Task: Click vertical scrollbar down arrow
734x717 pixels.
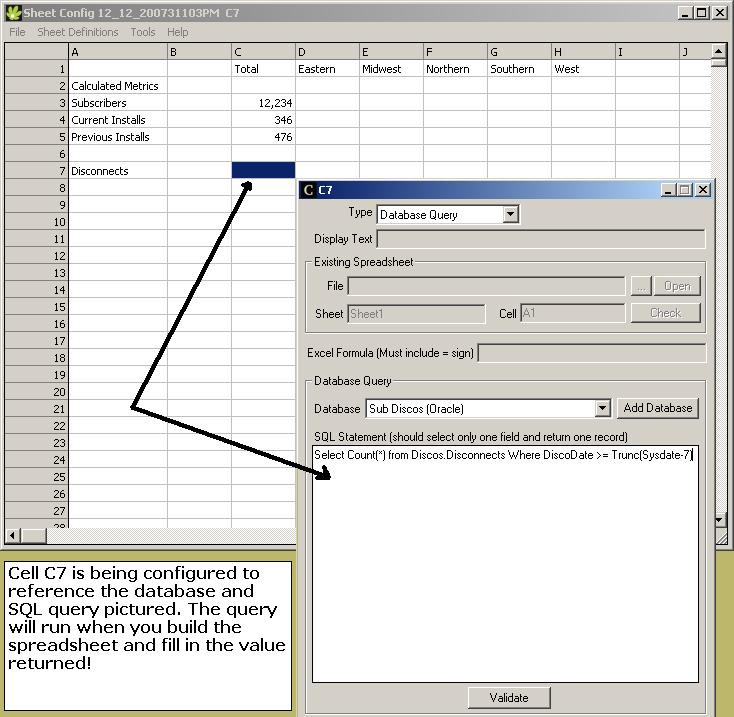Action: coord(719,520)
